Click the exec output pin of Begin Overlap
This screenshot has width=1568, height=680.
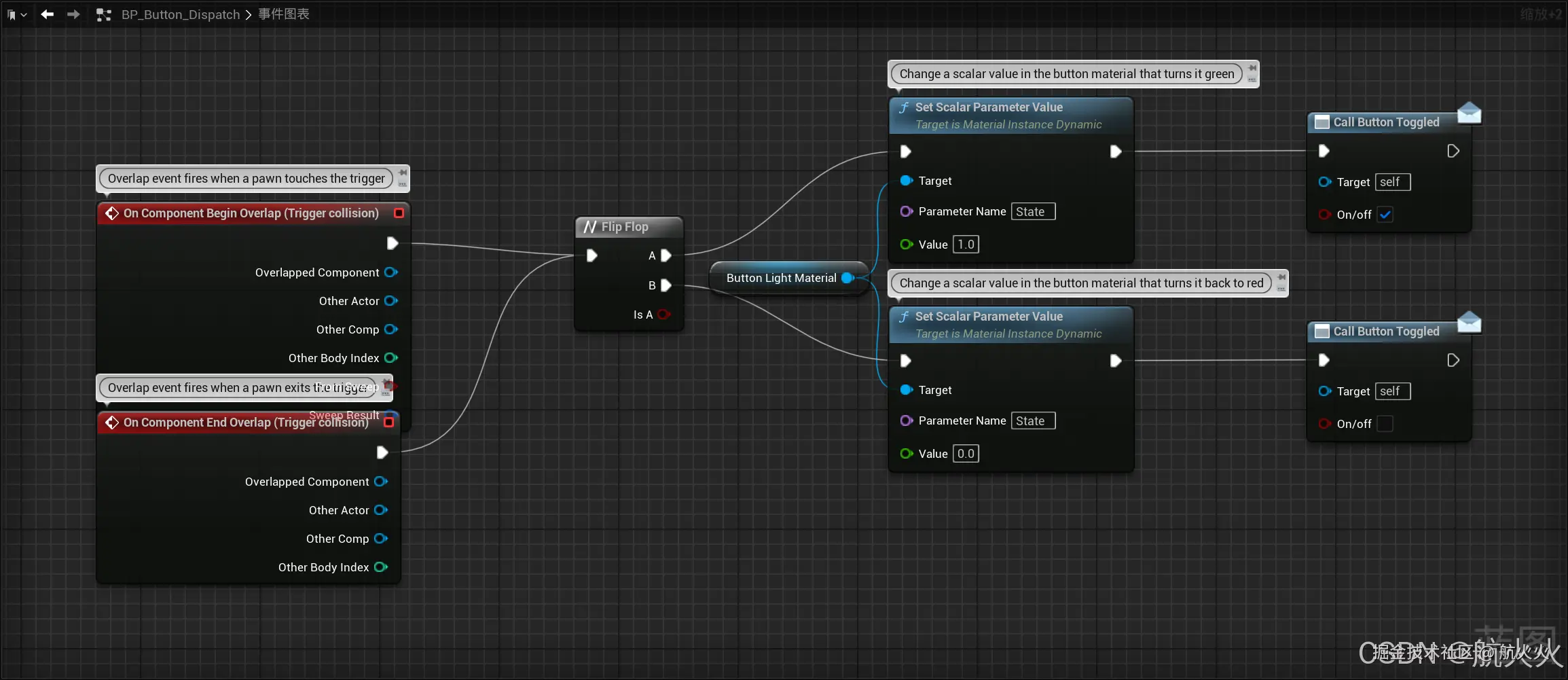pos(393,243)
